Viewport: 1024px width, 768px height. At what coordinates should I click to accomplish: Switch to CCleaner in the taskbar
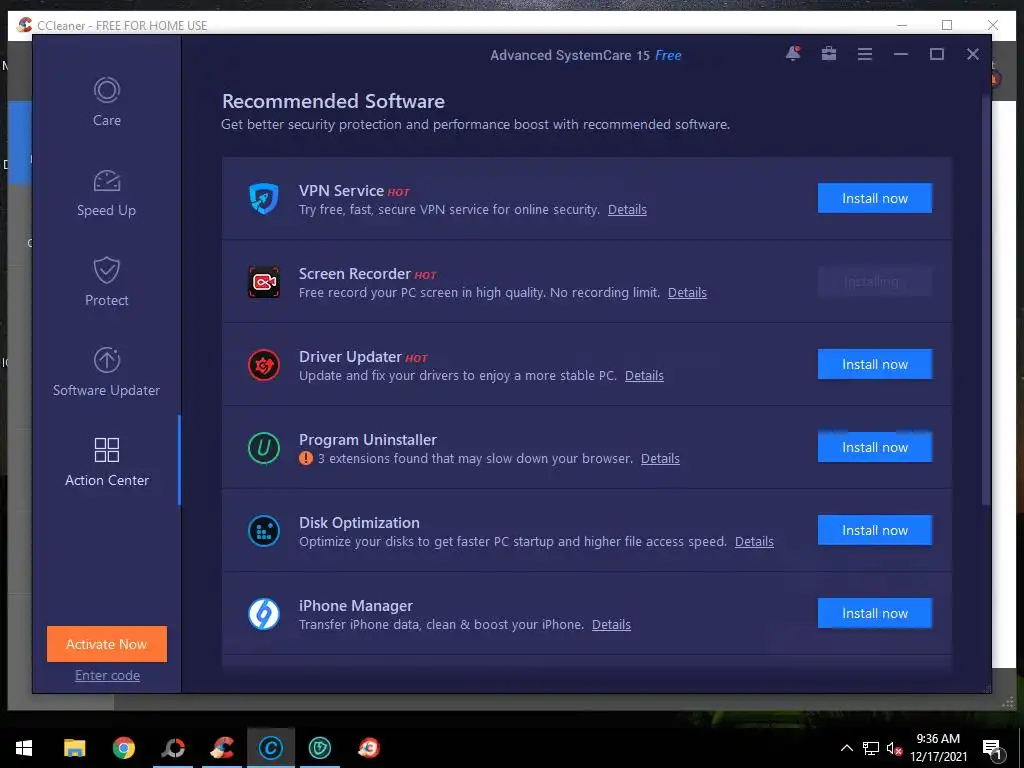pos(222,748)
